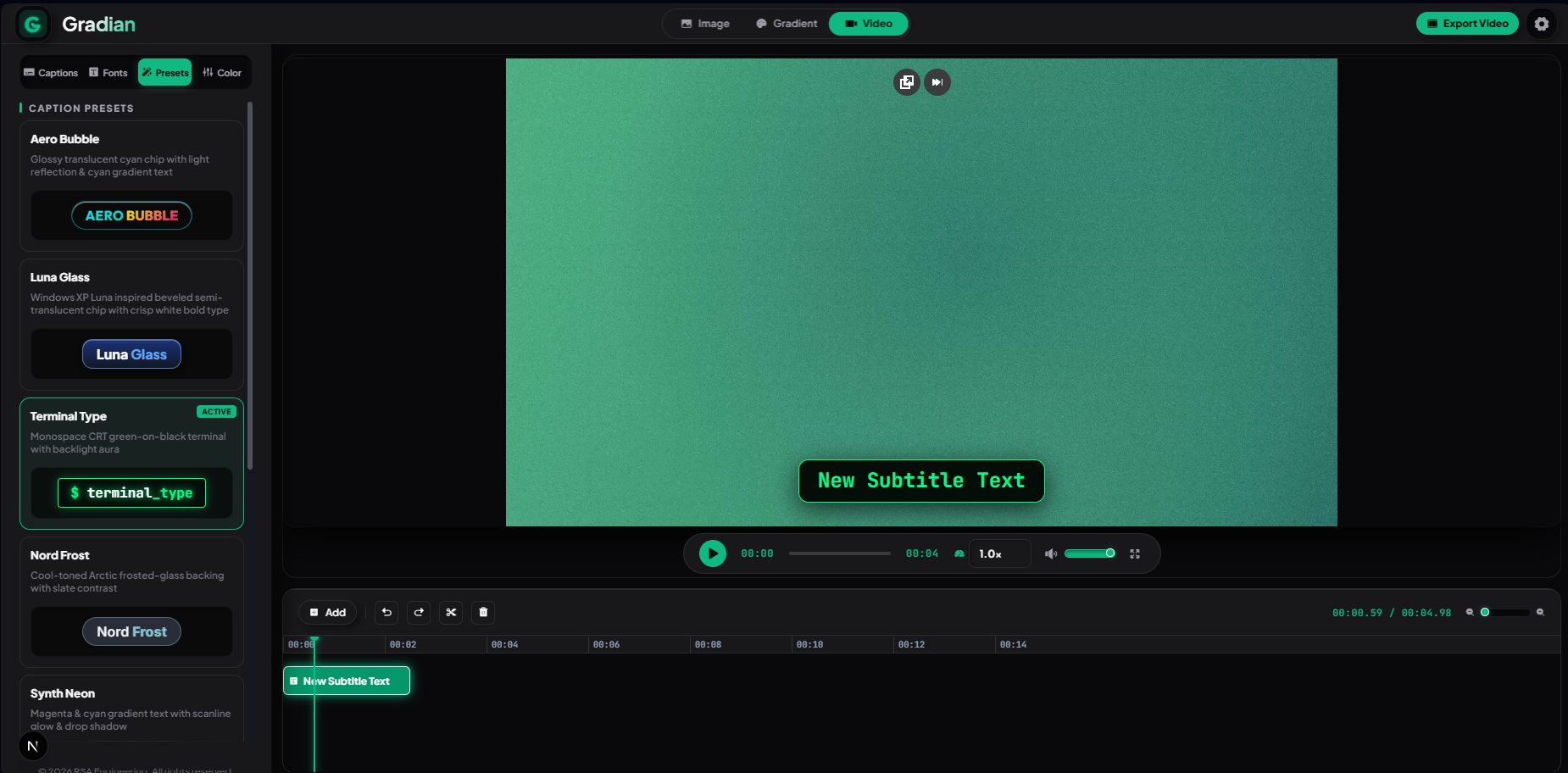This screenshot has height=773, width=1568.
Task: Select the Synth Neon preset card
Action: (x=131, y=709)
